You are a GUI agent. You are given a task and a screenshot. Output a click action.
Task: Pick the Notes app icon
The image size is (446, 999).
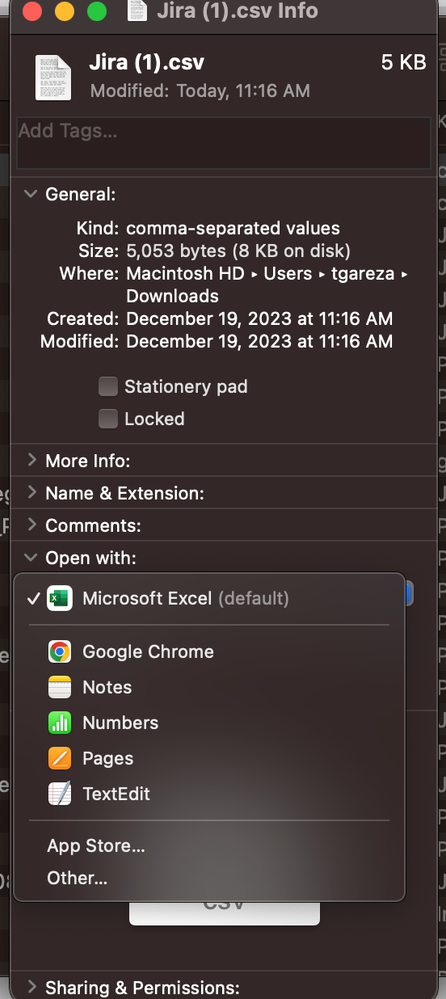click(x=60, y=687)
